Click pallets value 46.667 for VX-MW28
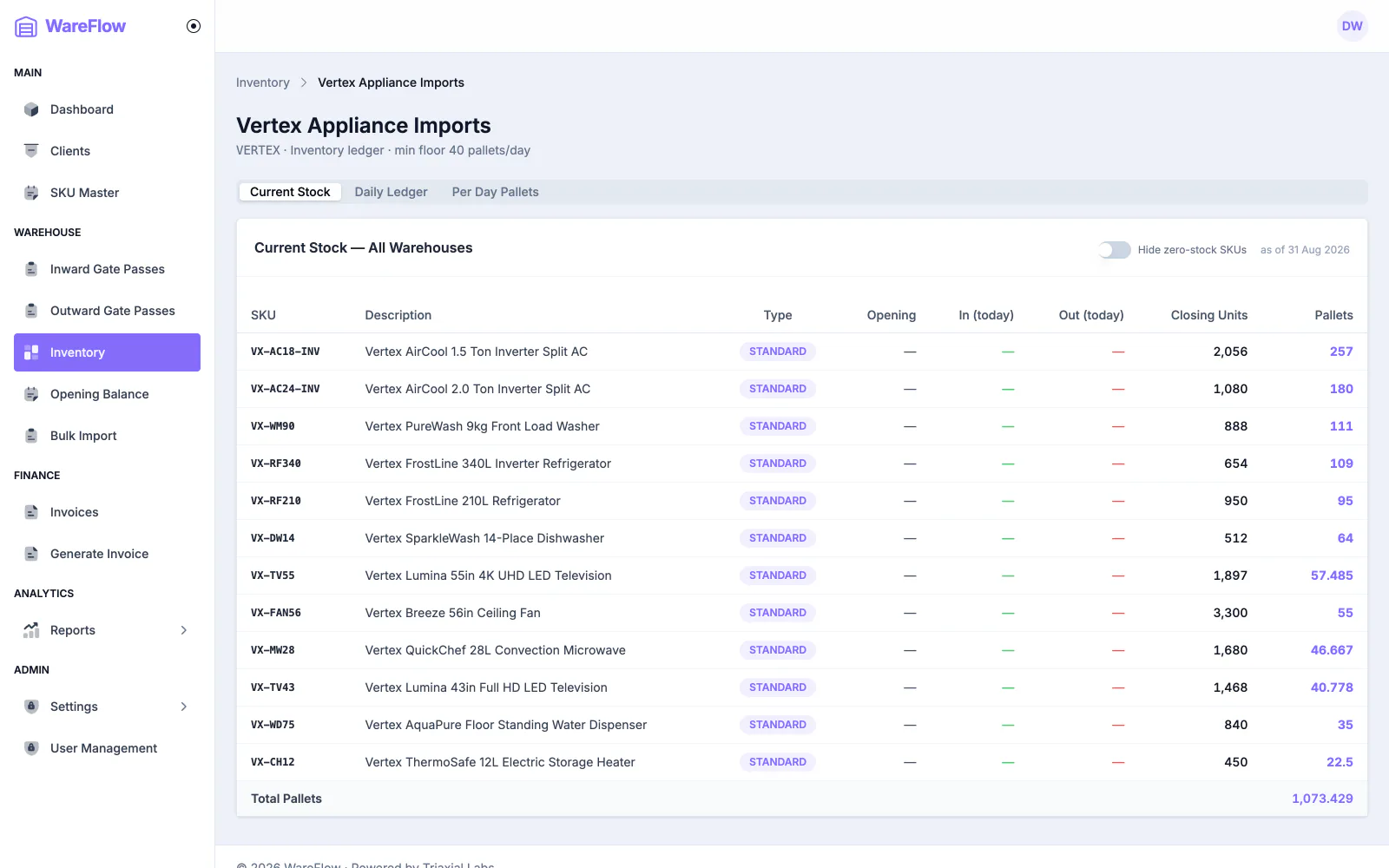The height and width of the screenshot is (868, 1389). point(1332,650)
